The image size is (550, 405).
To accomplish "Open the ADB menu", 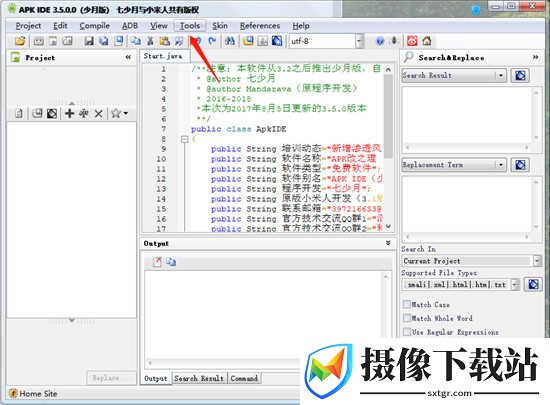I will coord(129,26).
